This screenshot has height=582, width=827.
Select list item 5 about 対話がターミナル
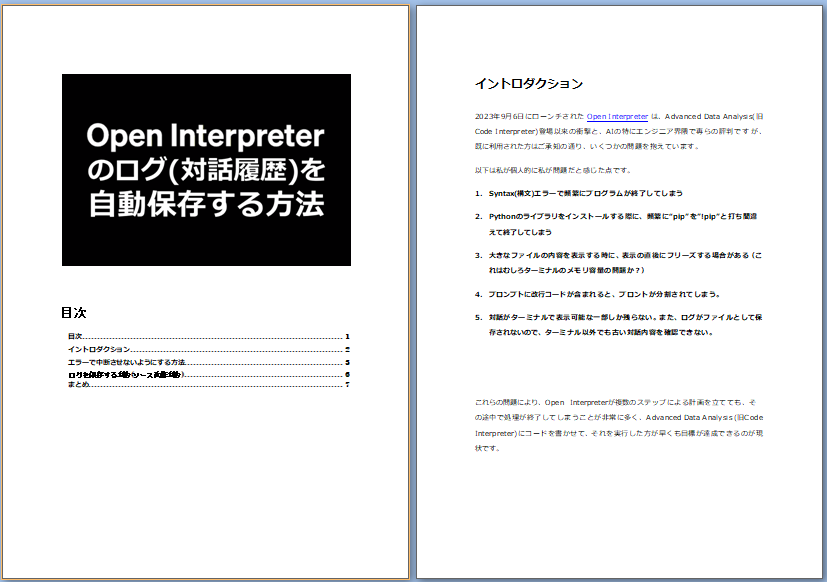click(618, 325)
